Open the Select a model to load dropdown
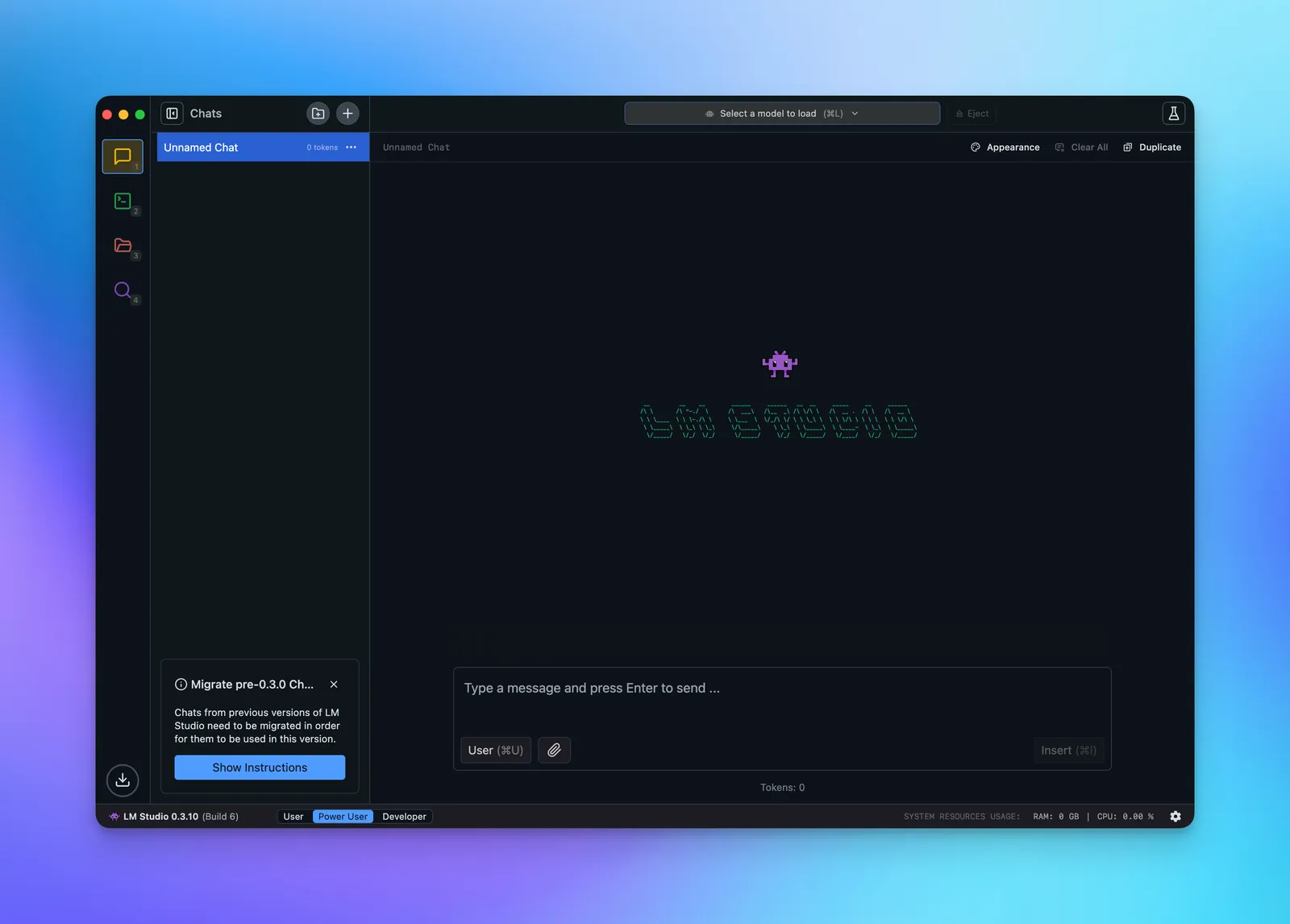1290x924 pixels. click(780, 113)
